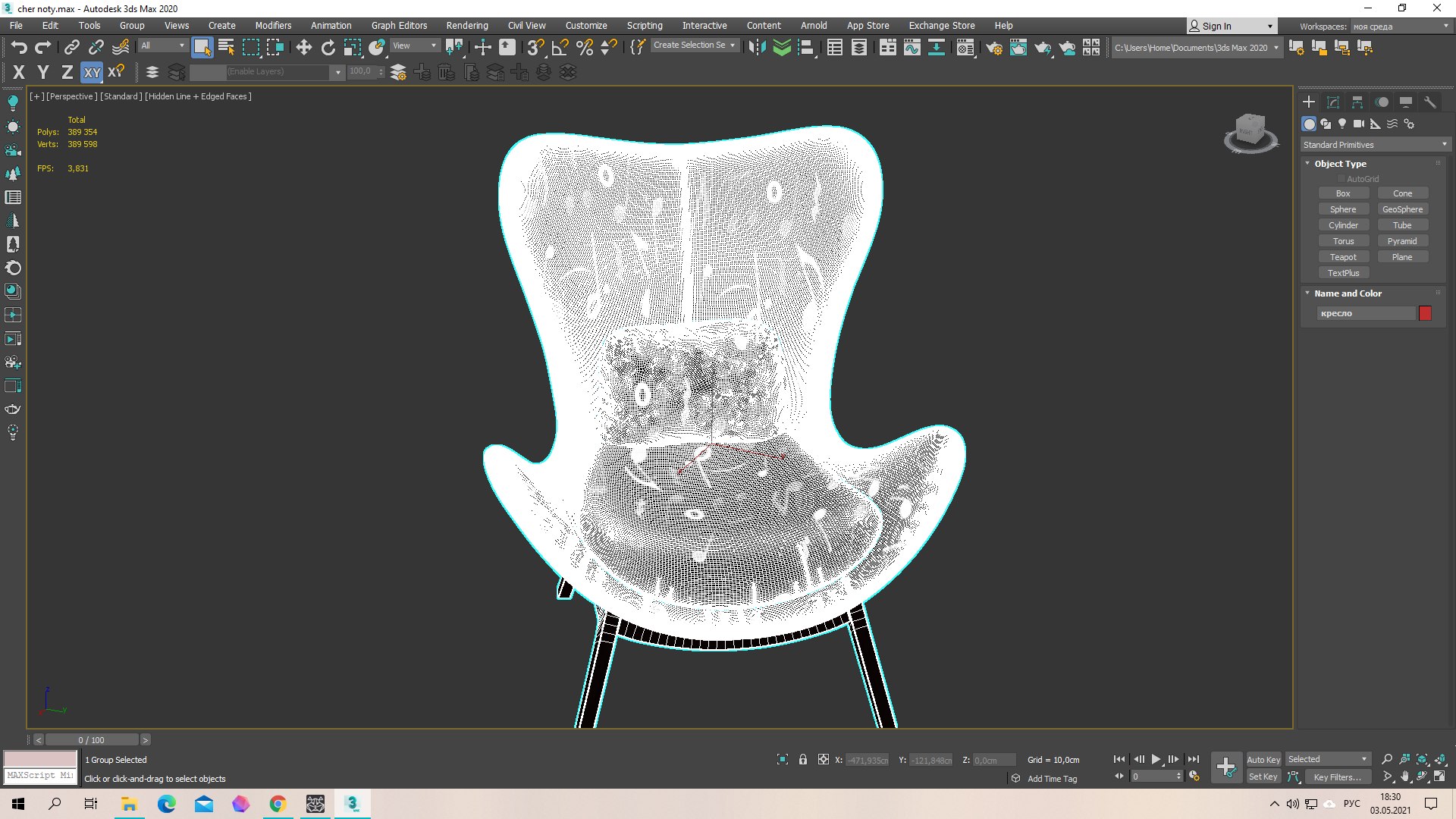Collapse the Object Type rollout

pyautogui.click(x=1339, y=164)
